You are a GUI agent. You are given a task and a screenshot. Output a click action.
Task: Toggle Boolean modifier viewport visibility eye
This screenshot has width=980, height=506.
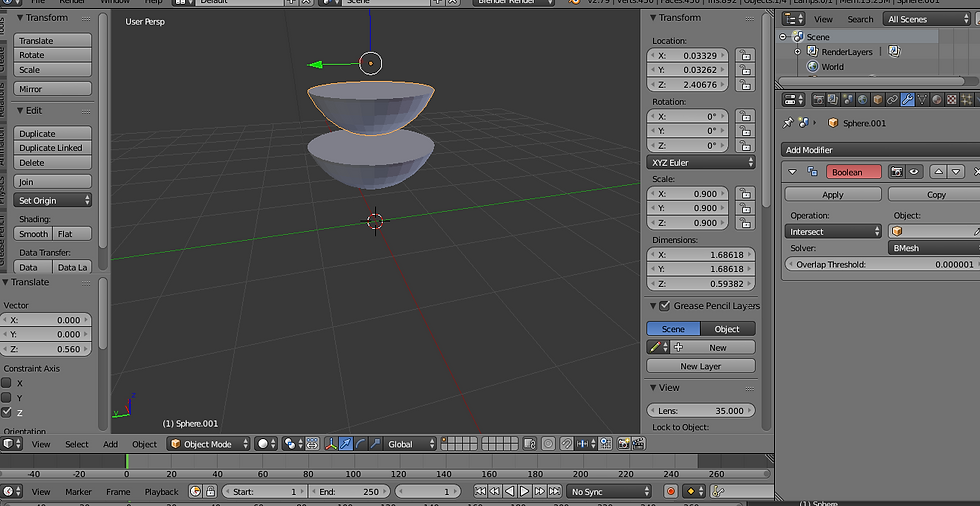coord(914,172)
